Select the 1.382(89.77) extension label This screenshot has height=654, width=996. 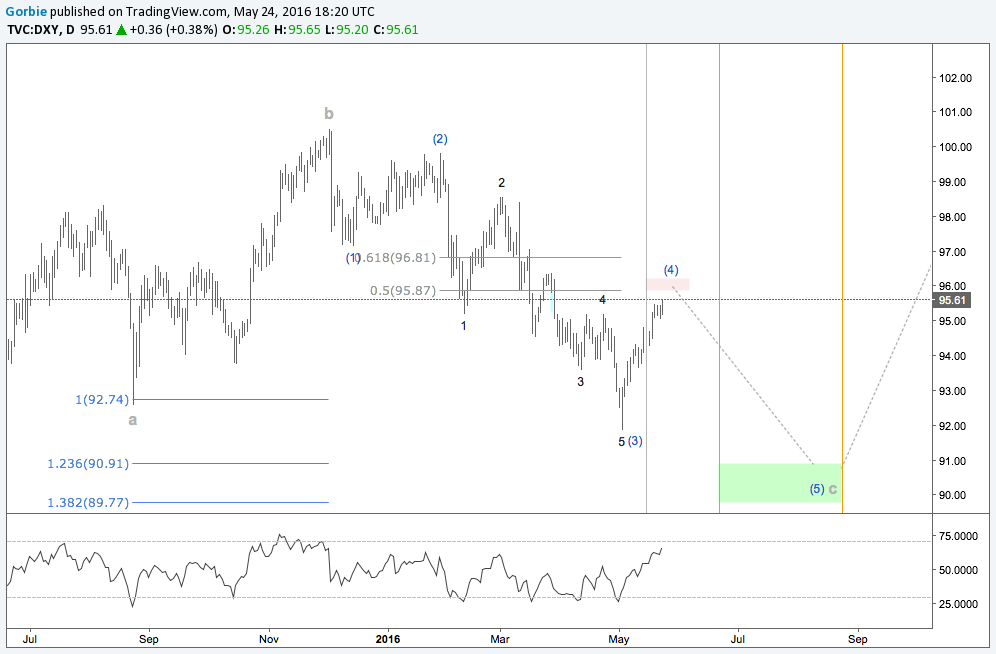pyautogui.click(x=88, y=503)
